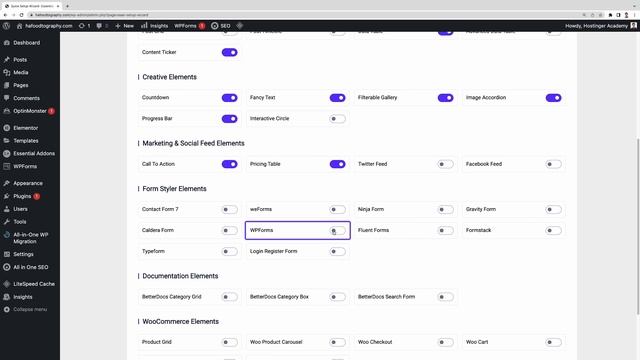Enable the Interactive Circle toggle

[338, 119]
